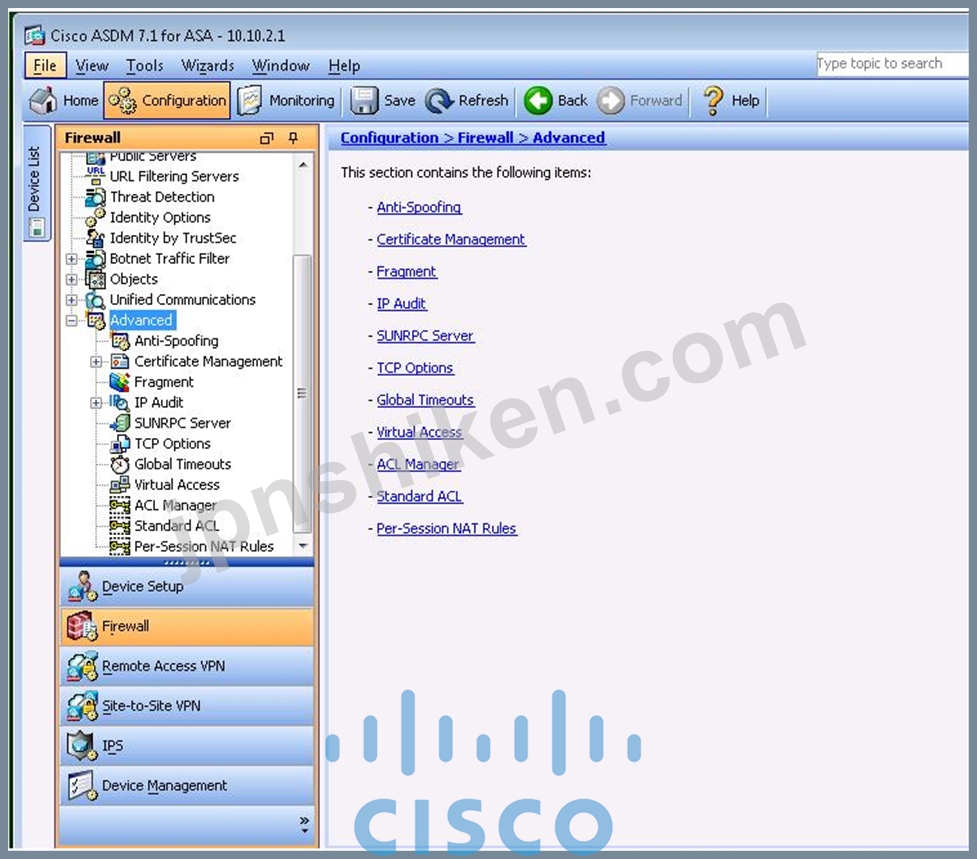Click the Per-Session NAT Rules icon
Viewport: 977px width, 859px height.
[x=120, y=546]
